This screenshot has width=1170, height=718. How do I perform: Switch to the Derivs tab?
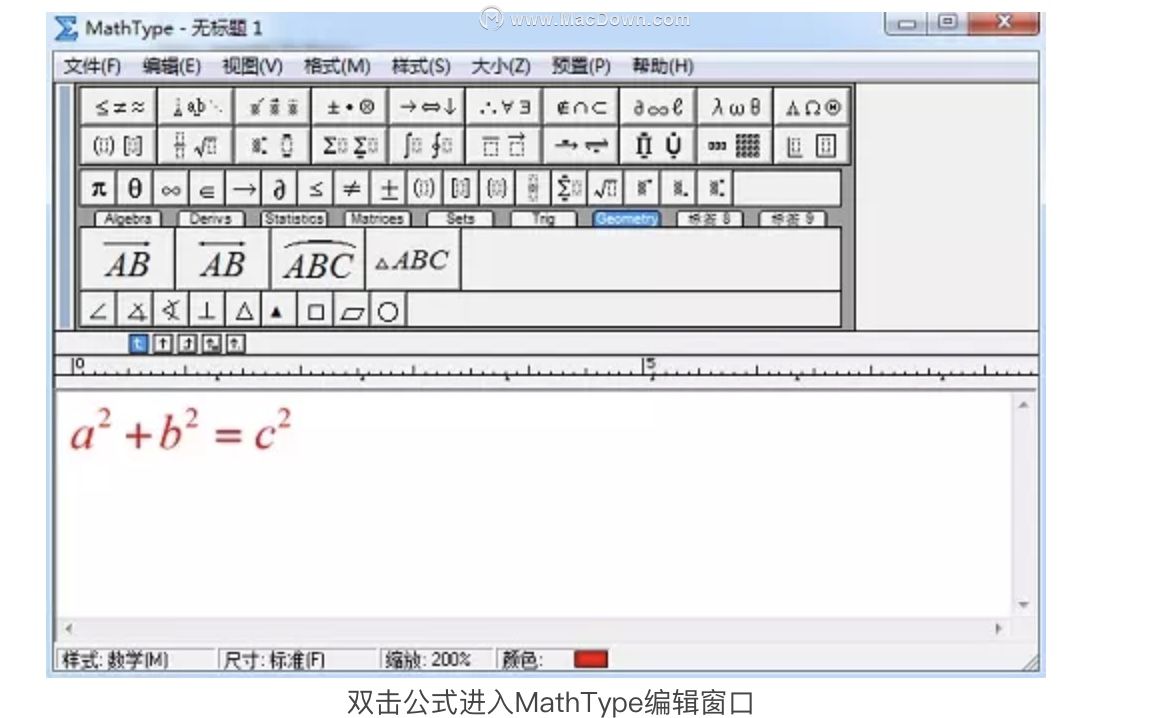tap(210, 219)
